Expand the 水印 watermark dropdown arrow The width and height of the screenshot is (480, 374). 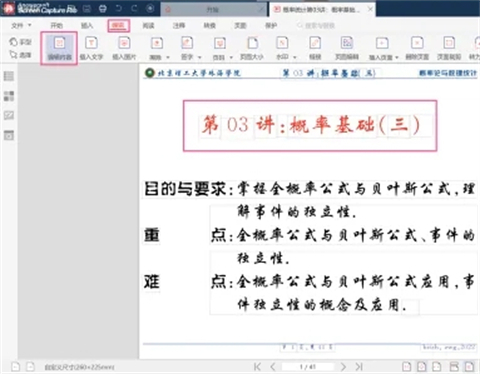coord(295,57)
